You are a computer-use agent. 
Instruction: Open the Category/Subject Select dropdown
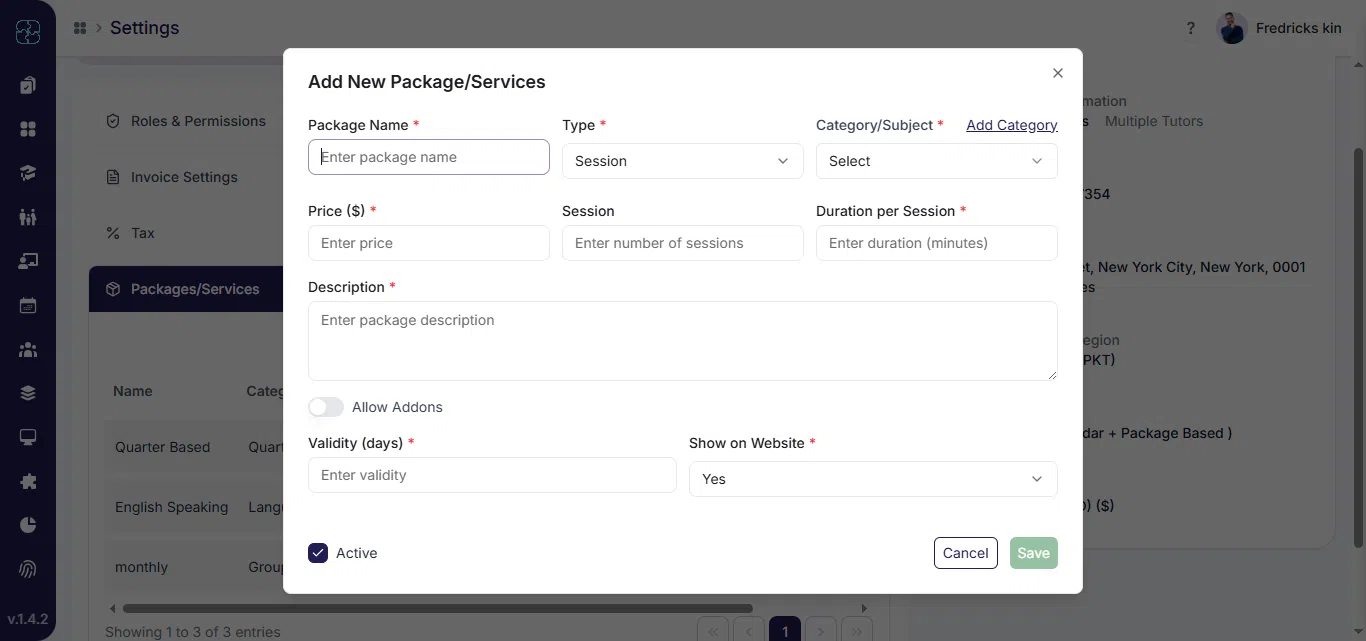click(937, 161)
